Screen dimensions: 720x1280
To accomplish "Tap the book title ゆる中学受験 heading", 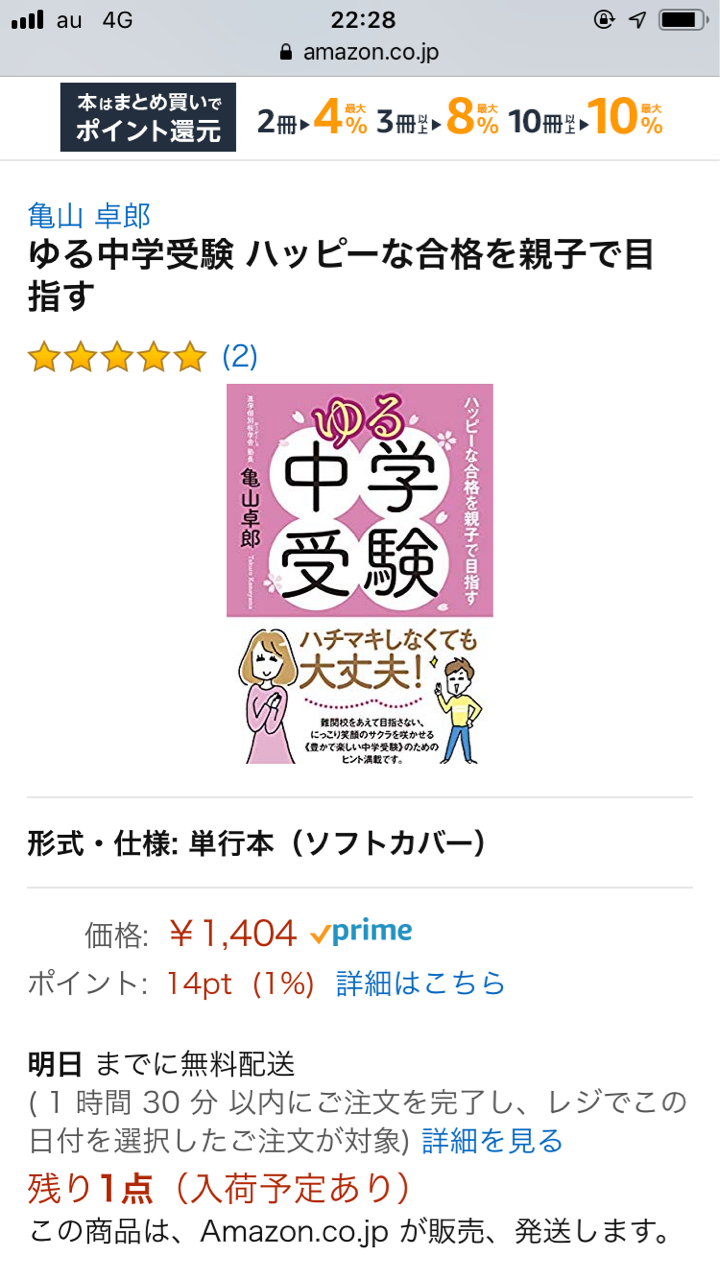I will pyautogui.click(x=341, y=276).
